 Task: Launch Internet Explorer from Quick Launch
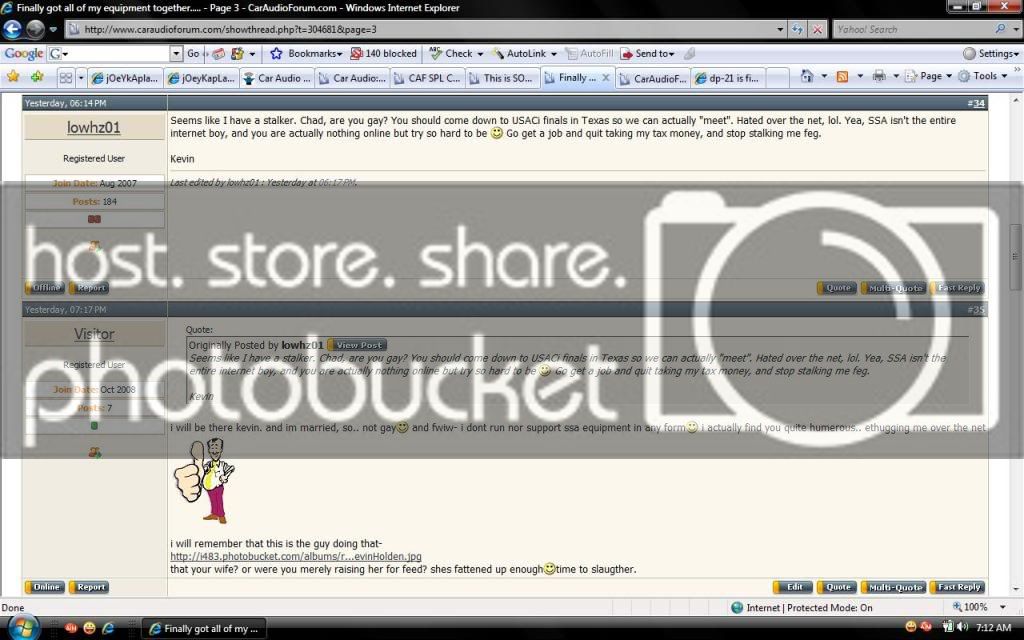108,628
